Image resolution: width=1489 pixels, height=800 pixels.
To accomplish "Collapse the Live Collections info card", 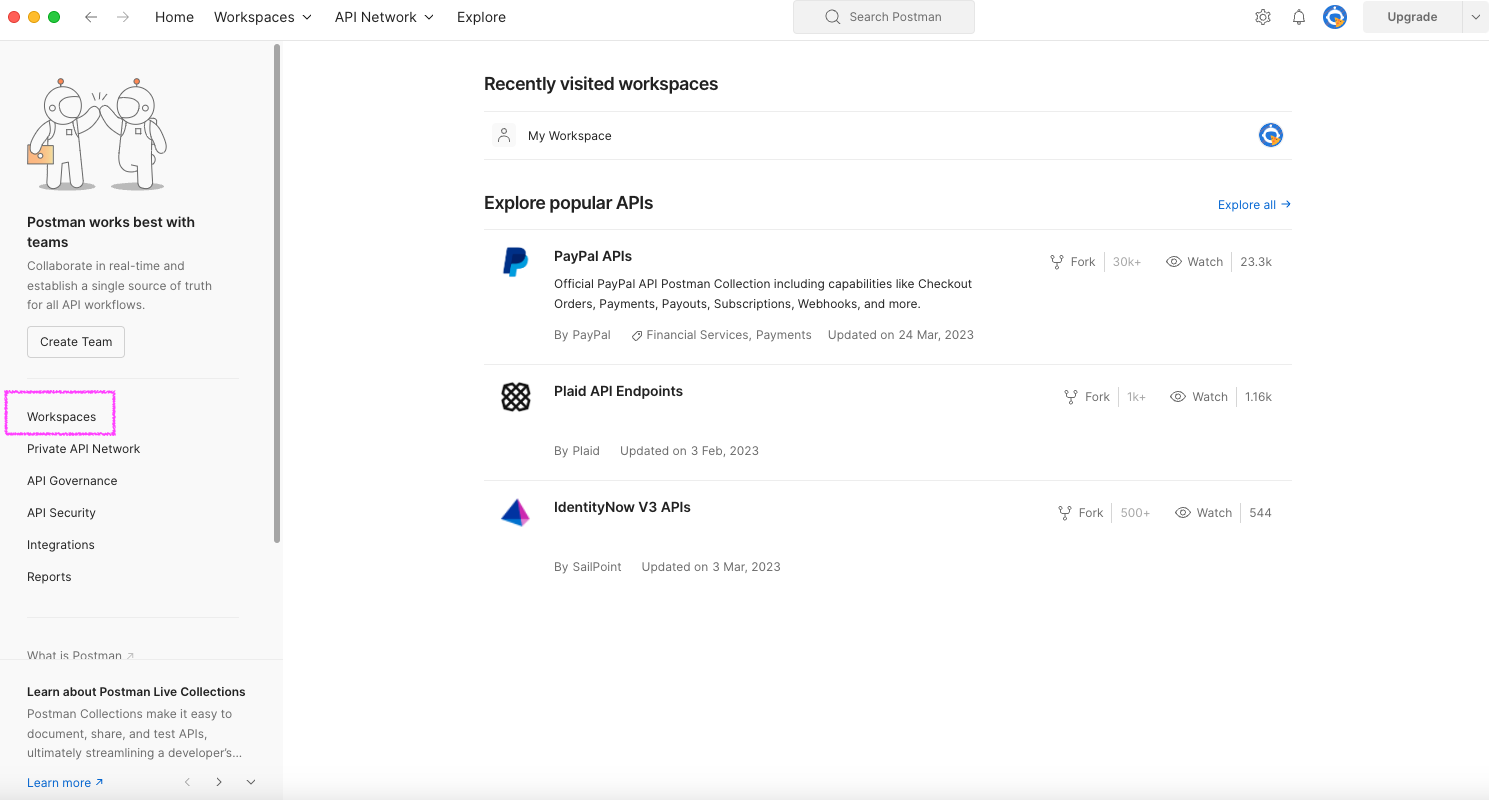I will pos(251,782).
